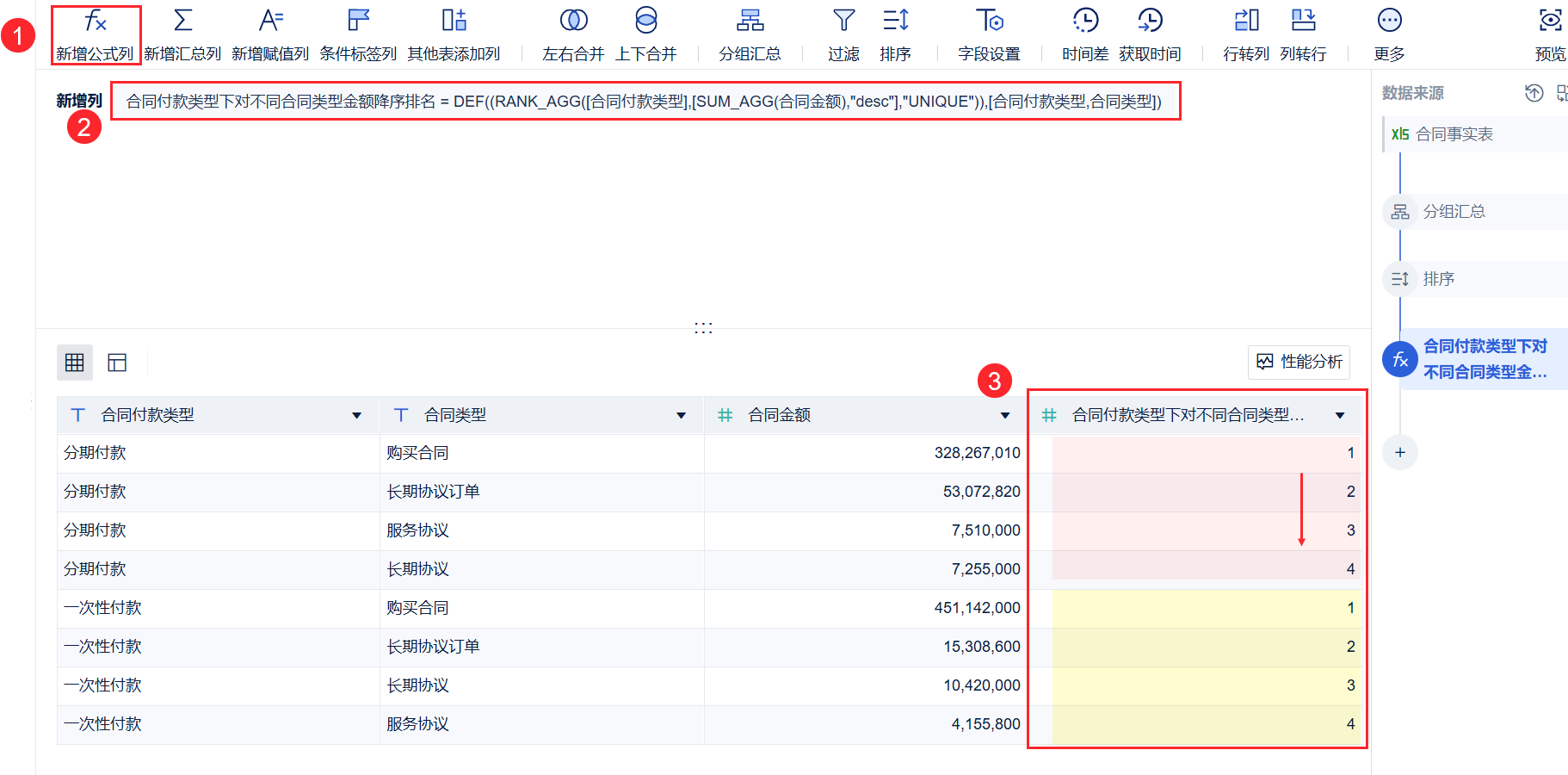Click the history restore icon beside 数据来源
This screenshot has width=1568, height=775.
click(1534, 93)
